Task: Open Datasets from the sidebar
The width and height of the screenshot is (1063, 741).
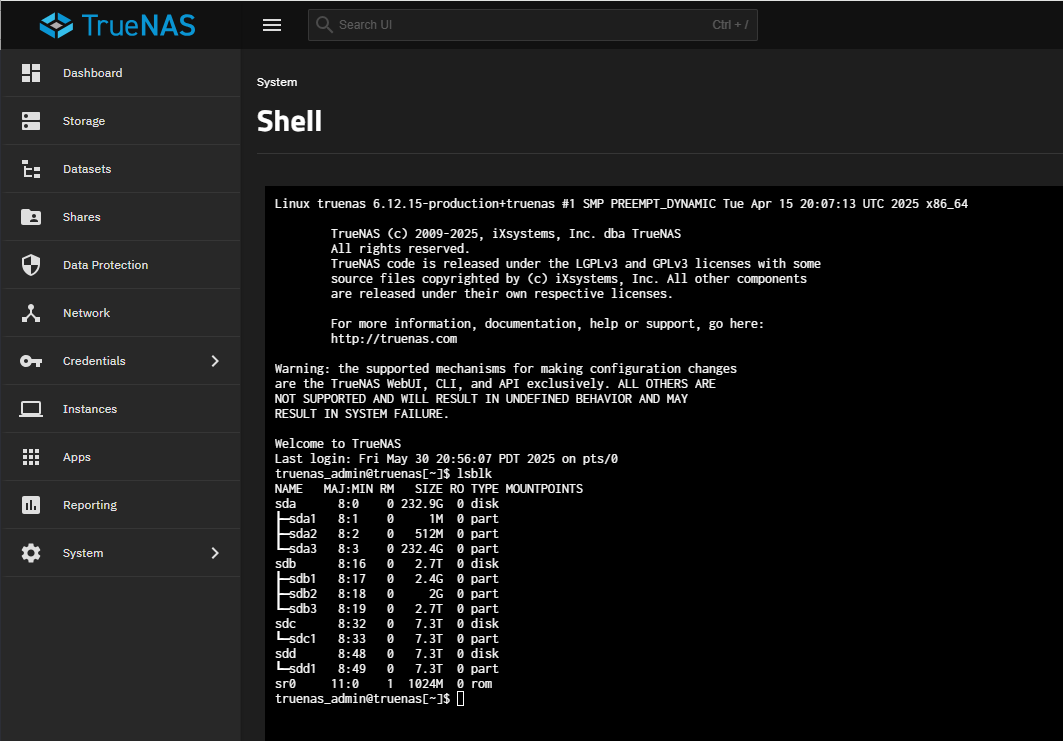Action: [x=121, y=169]
